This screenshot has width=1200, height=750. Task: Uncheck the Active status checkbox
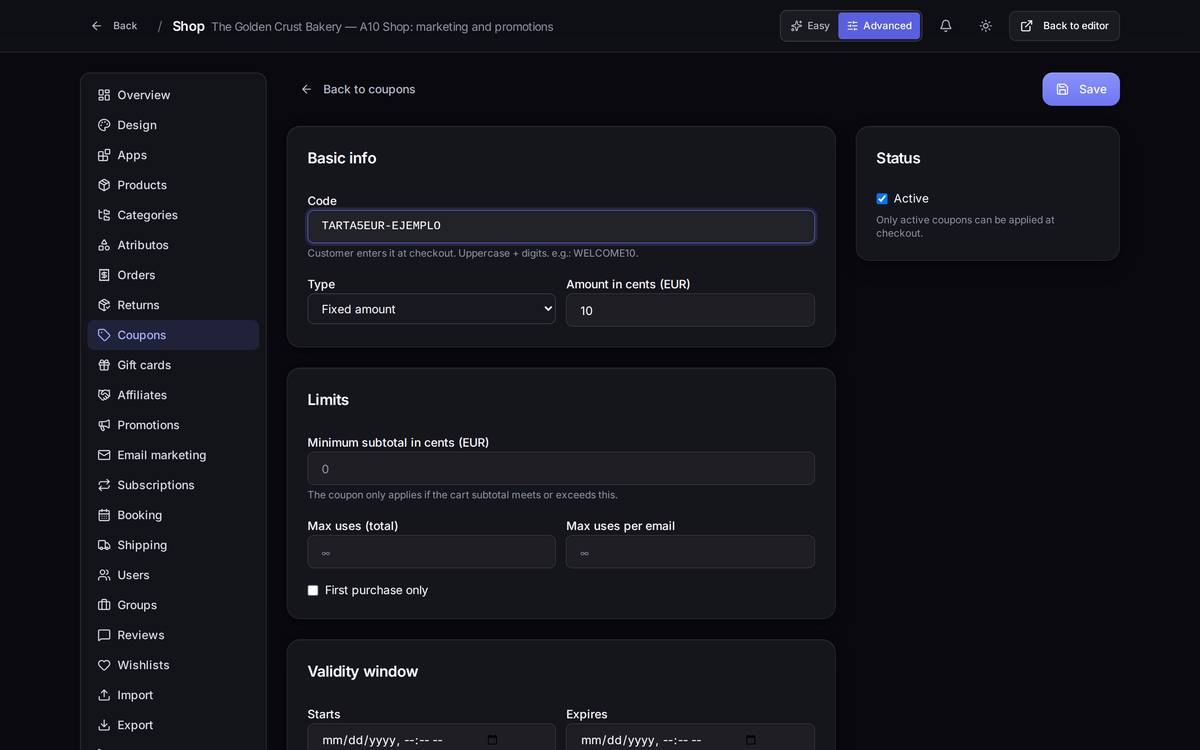[x=882, y=199]
